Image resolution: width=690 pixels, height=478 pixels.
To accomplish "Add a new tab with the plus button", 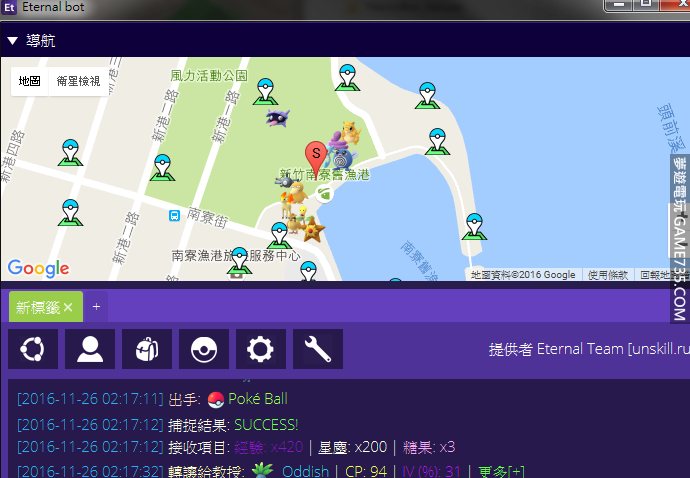I will pyautogui.click(x=96, y=306).
